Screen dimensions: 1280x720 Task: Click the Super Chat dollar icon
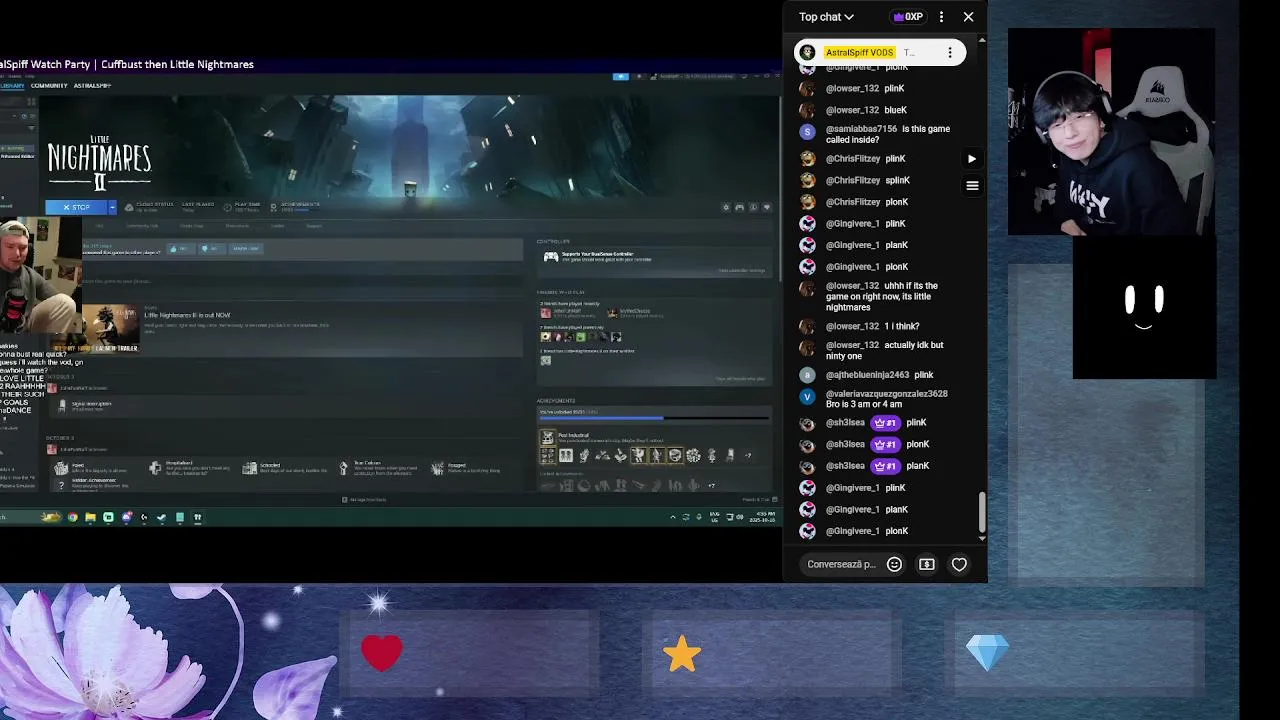click(x=927, y=564)
